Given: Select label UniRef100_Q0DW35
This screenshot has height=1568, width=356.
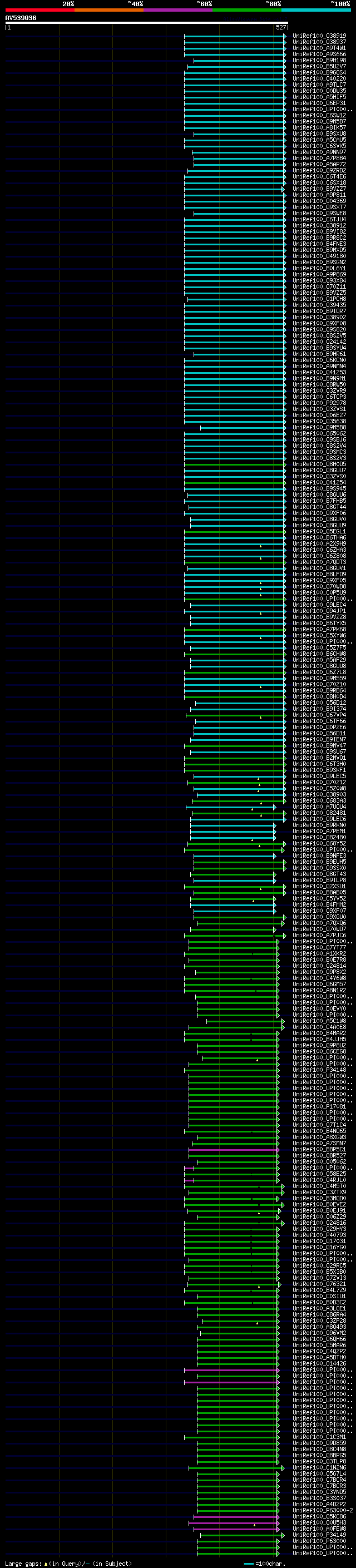Looking at the screenshot, I should (319, 91).
